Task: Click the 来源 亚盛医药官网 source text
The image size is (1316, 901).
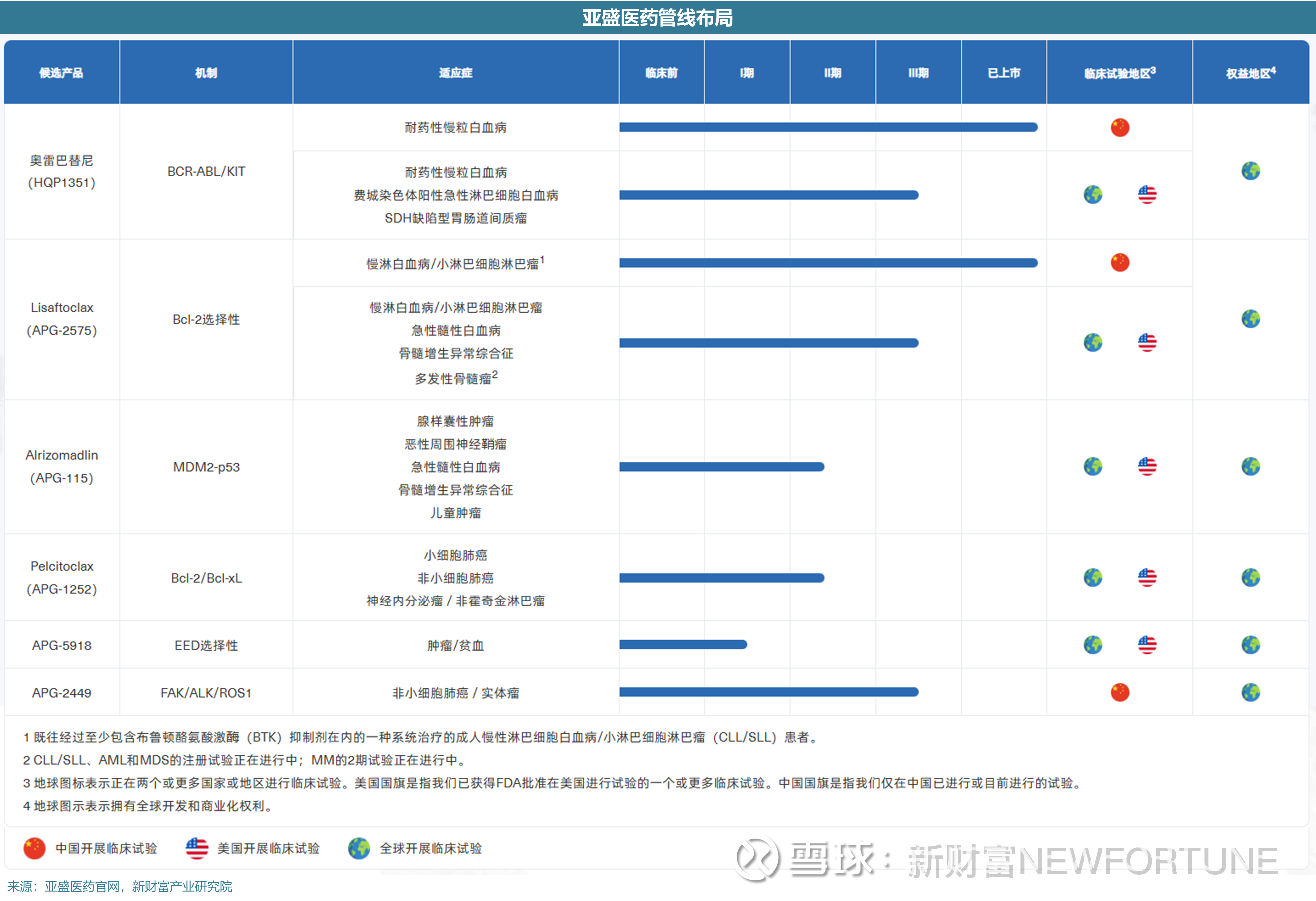Action: coord(119,887)
